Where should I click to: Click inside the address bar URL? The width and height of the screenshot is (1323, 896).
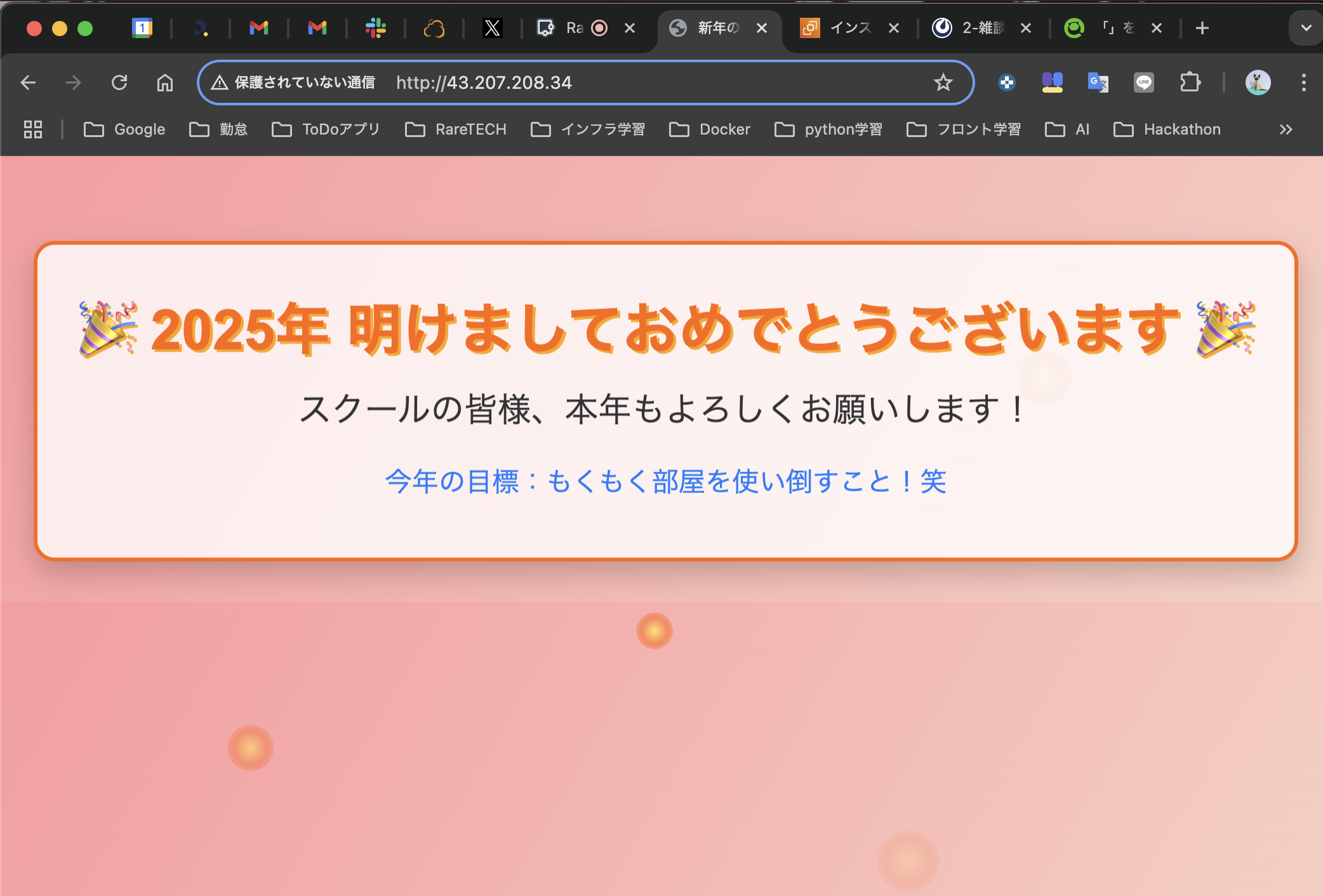pyautogui.click(x=484, y=82)
